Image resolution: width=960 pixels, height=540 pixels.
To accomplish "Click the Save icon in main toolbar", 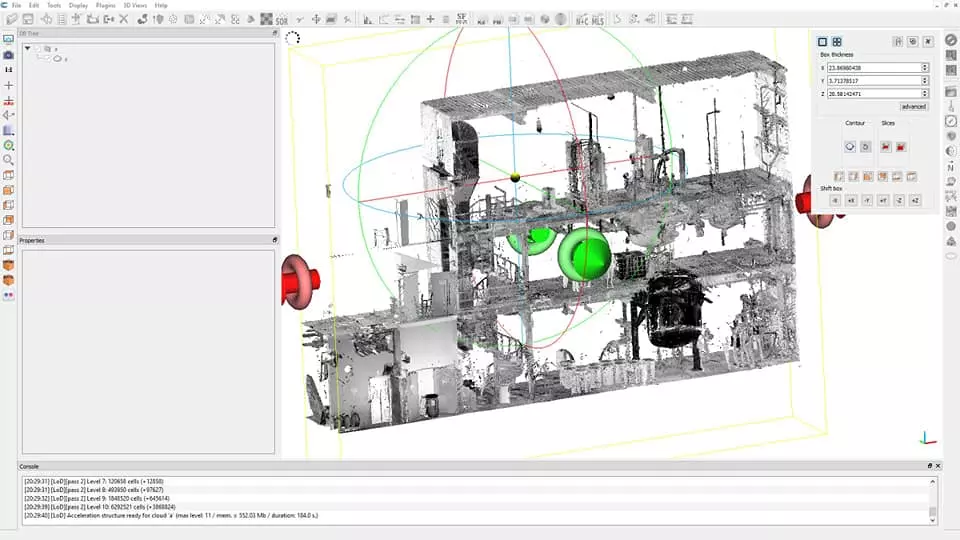I will click(x=28, y=19).
